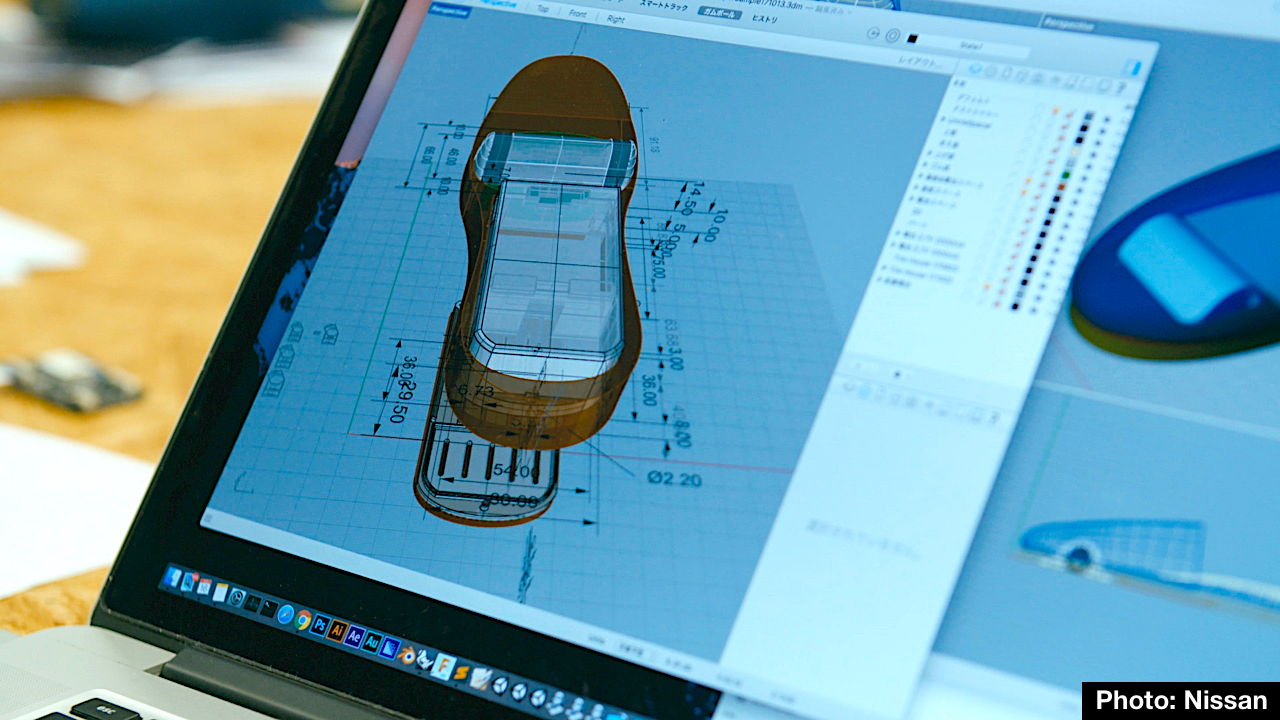Open the Notes app in the Dock
1280x720 pixels.
click(x=220, y=592)
